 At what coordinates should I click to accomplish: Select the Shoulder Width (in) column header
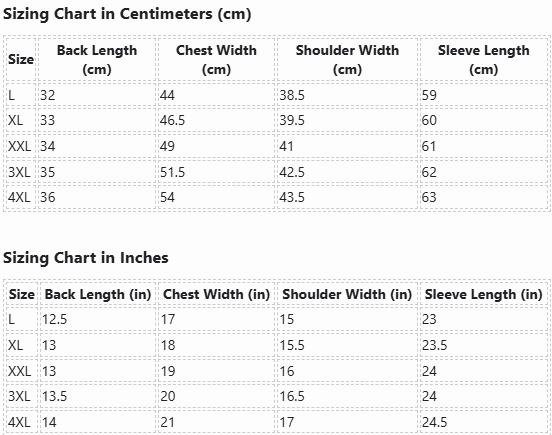pos(347,294)
